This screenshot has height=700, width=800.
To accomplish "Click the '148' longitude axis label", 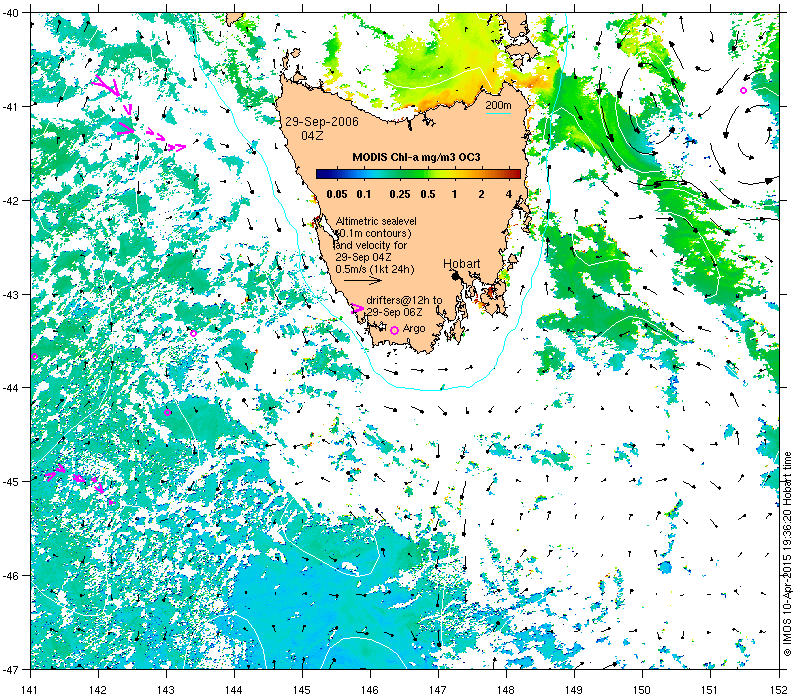I will click(x=506, y=690).
